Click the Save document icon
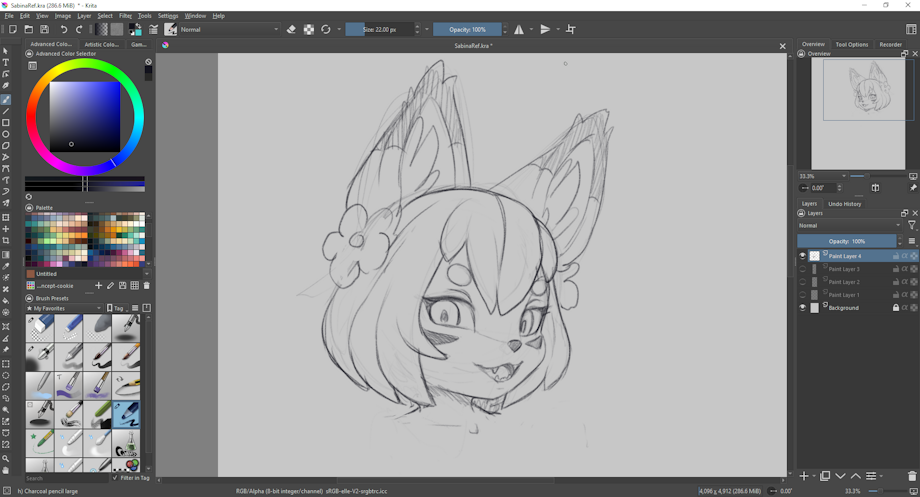 tap(44, 30)
